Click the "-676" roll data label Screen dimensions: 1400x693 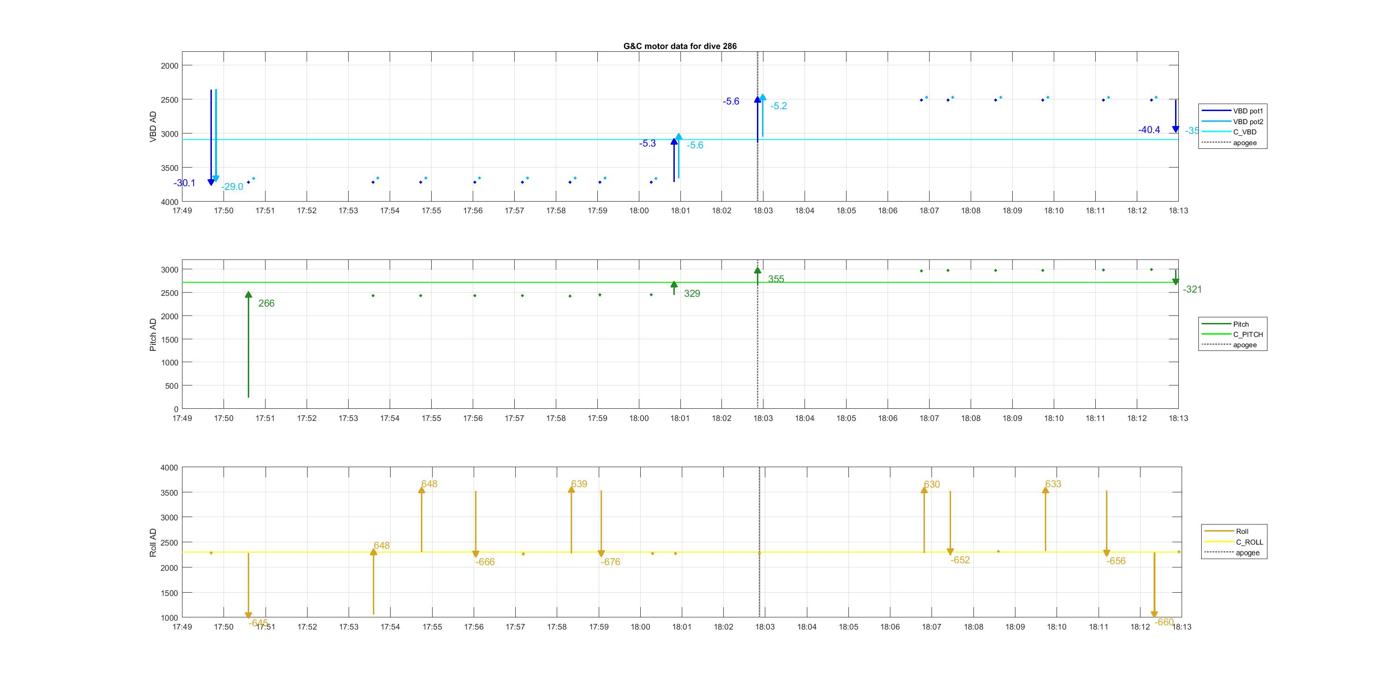click(610, 562)
